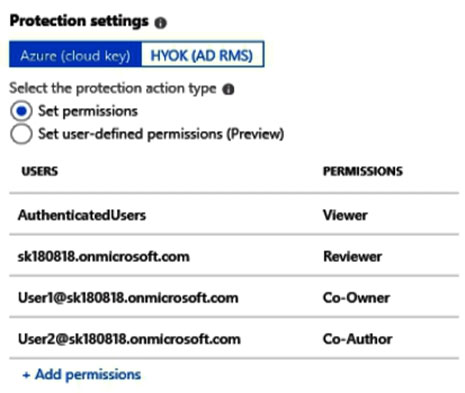
Task: Click the Co-Owner permission for User1
Action: (x=356, y=298)
